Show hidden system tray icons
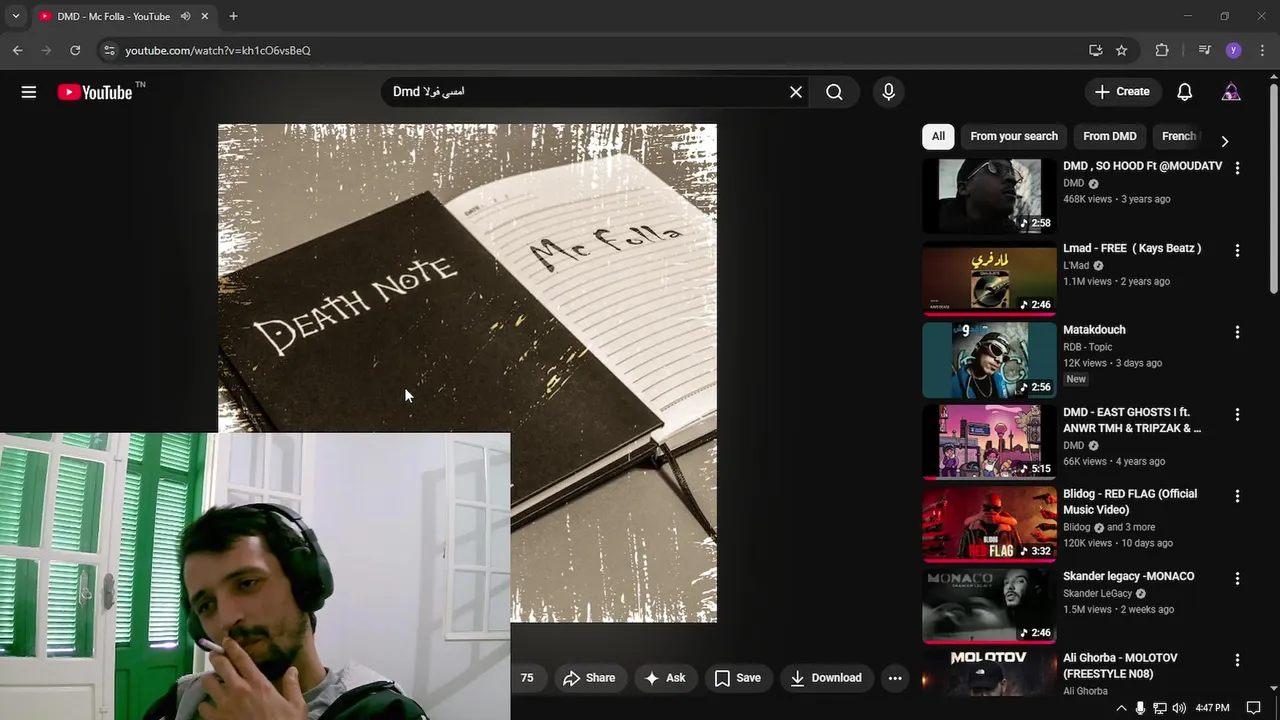Image resolution: width=1280 pixels, height=720 pixels. tap(1121, 708)
